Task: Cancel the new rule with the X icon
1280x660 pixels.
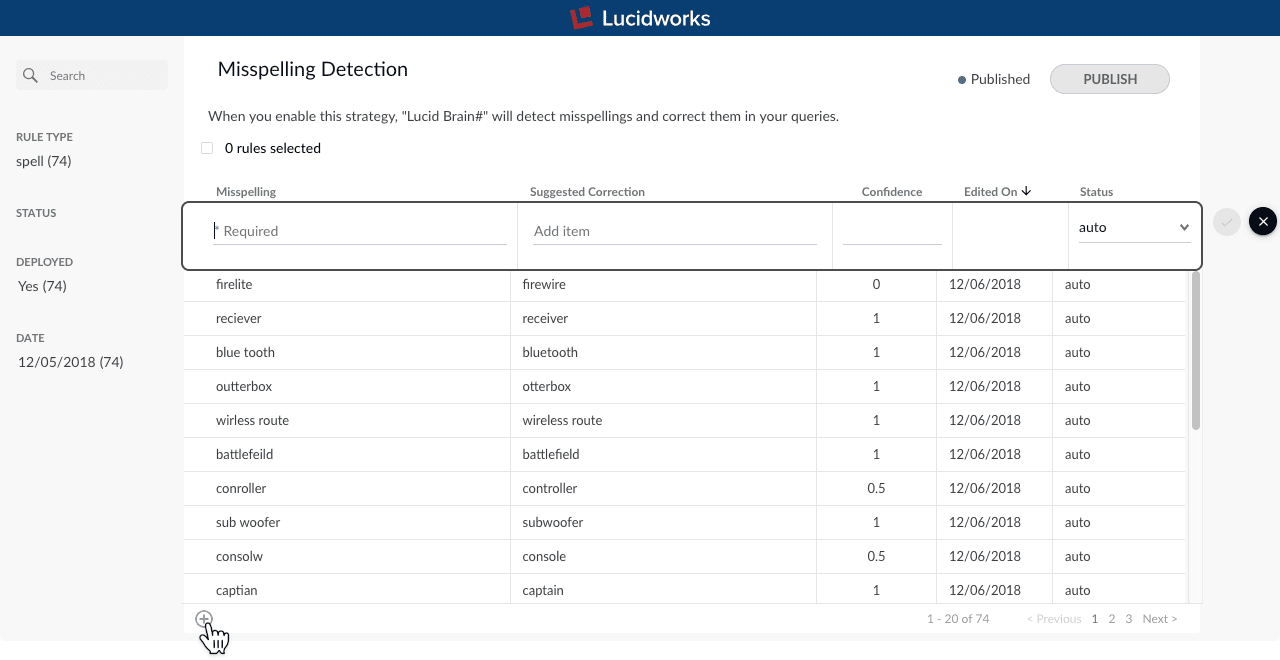Action: 1263,222
